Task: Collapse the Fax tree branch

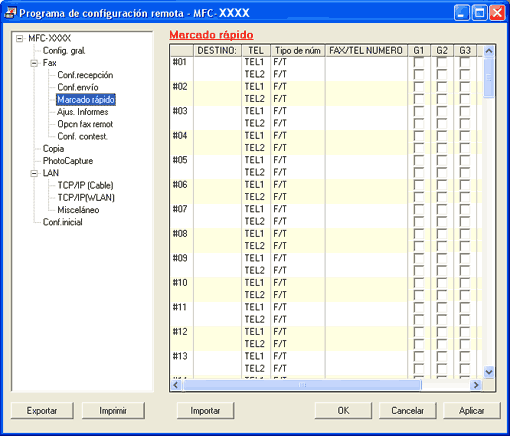Action: 34,63
